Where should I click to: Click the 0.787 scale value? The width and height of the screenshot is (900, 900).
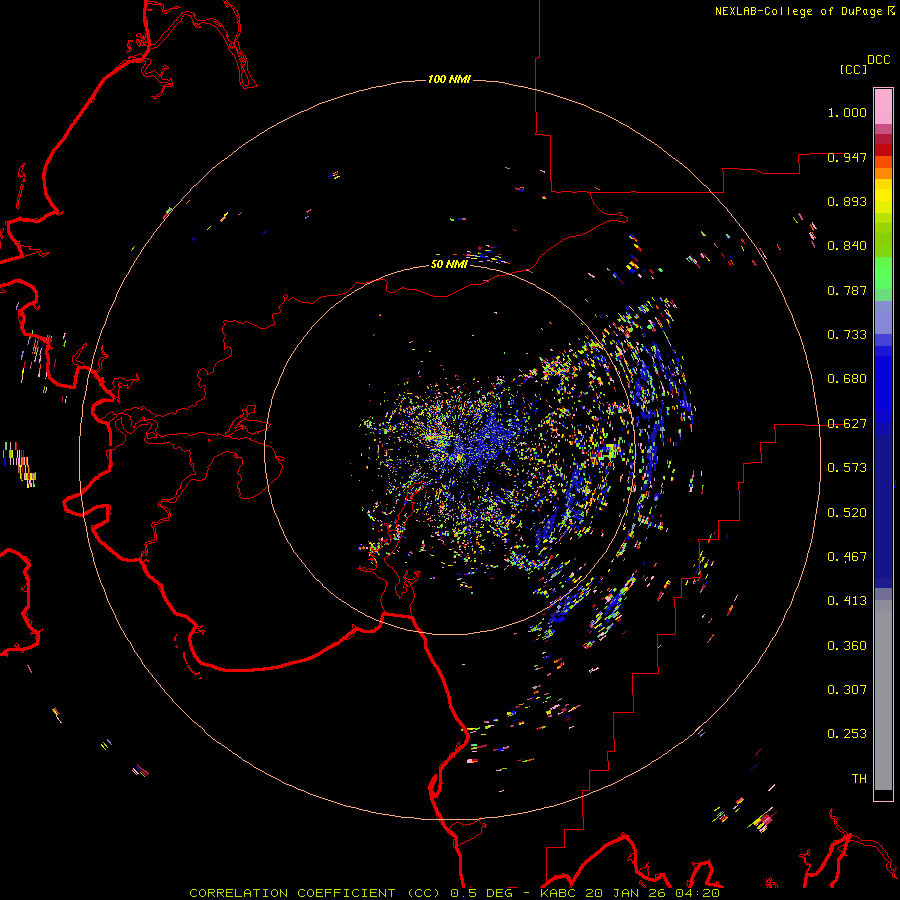tap(847, 290)
